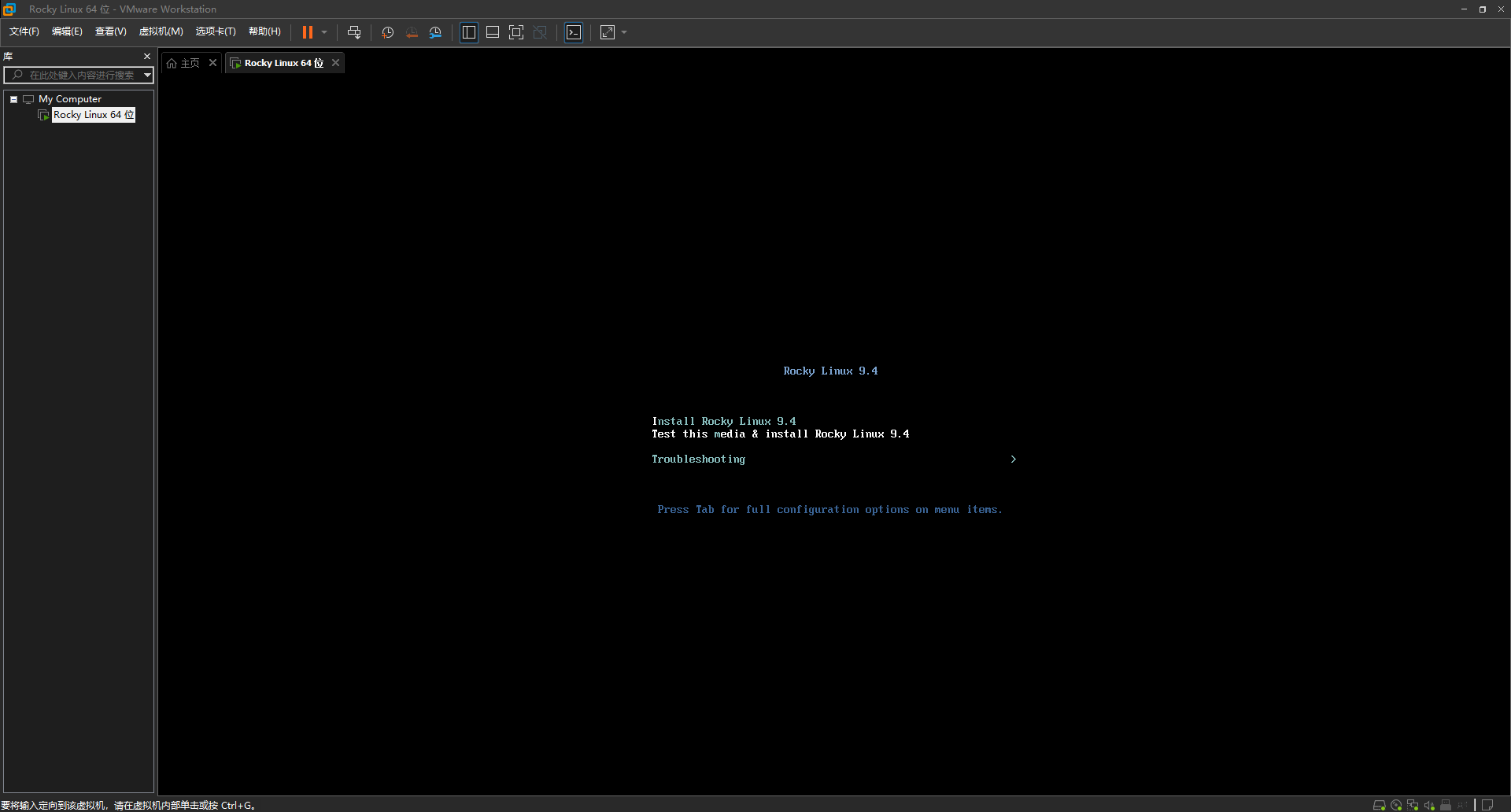Click the running VM icon beside Rocky Linux

click(43, 115)
